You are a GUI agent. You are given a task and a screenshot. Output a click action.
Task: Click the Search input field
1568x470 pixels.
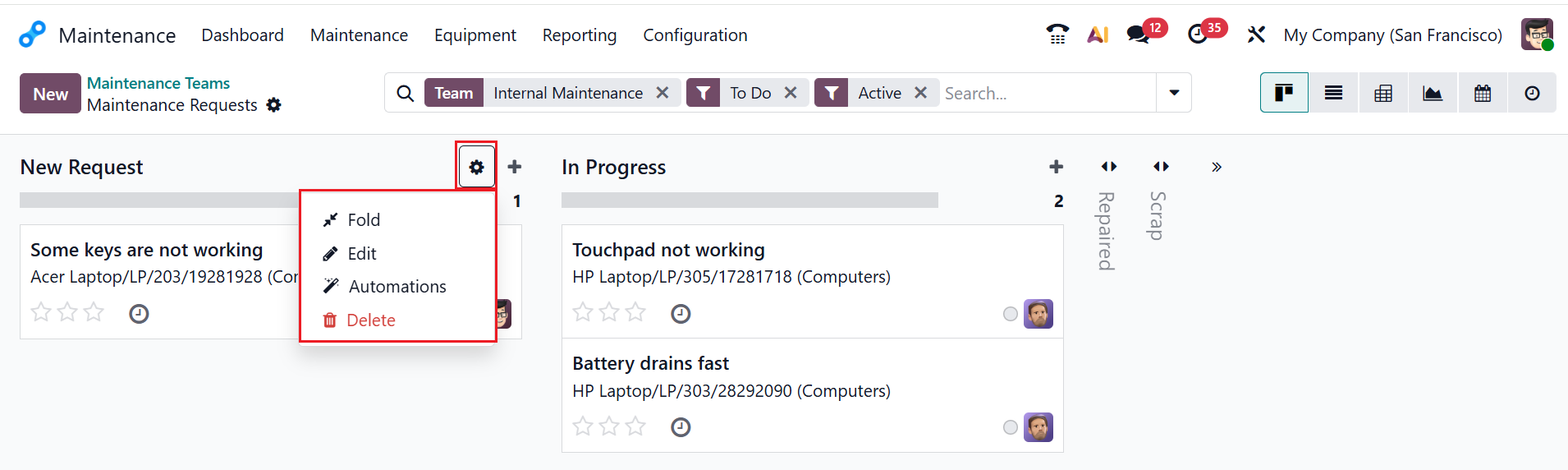pyautogui.click(x=1046, y=94)
